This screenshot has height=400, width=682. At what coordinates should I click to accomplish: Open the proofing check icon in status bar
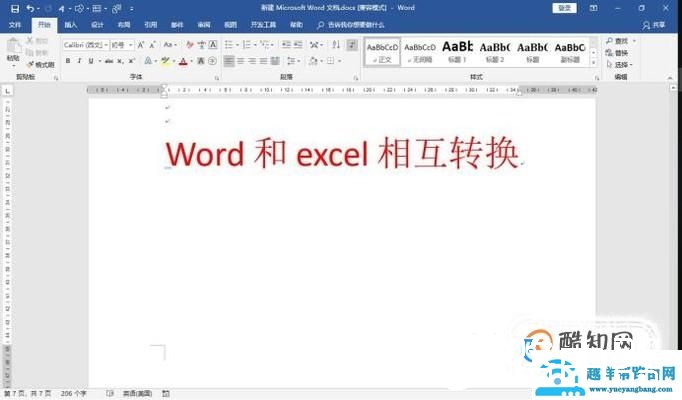click(110, 393)
